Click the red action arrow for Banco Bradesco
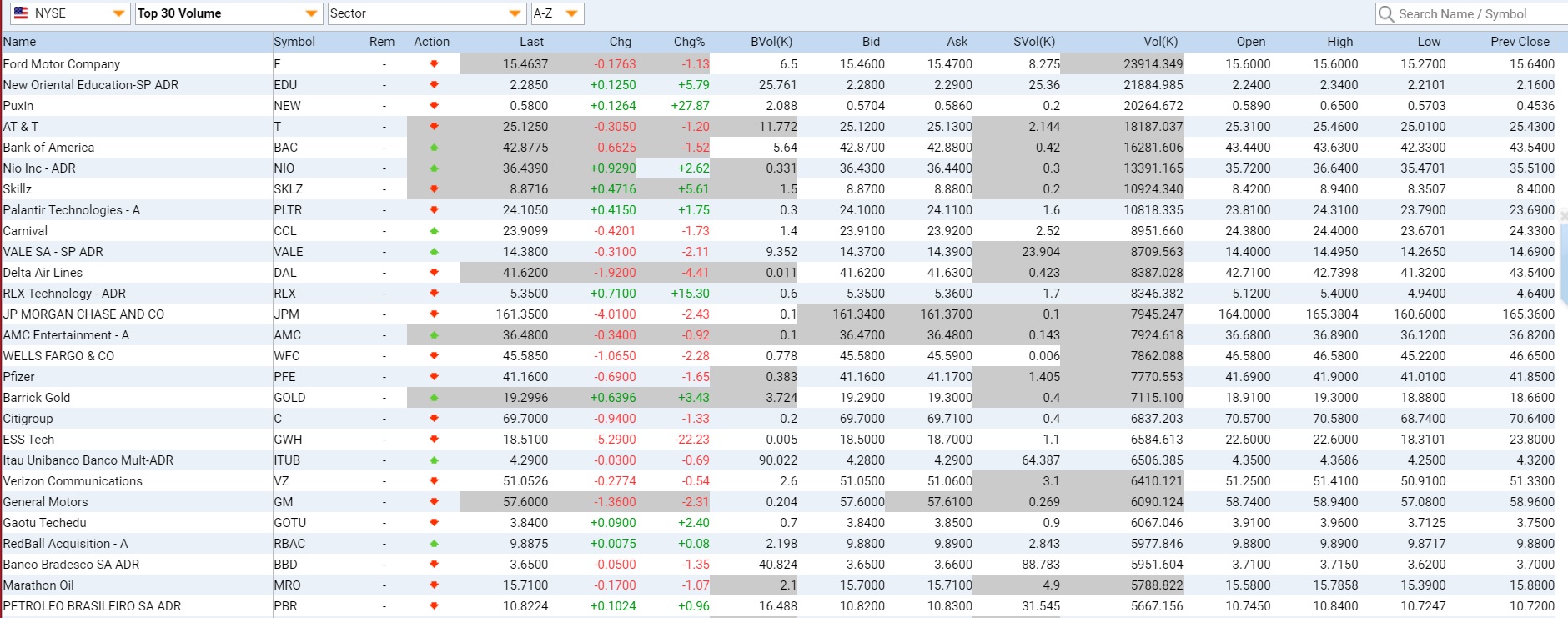Viewport: 1568px width, 618px height. pyautogui.click(x=434, y=565)
